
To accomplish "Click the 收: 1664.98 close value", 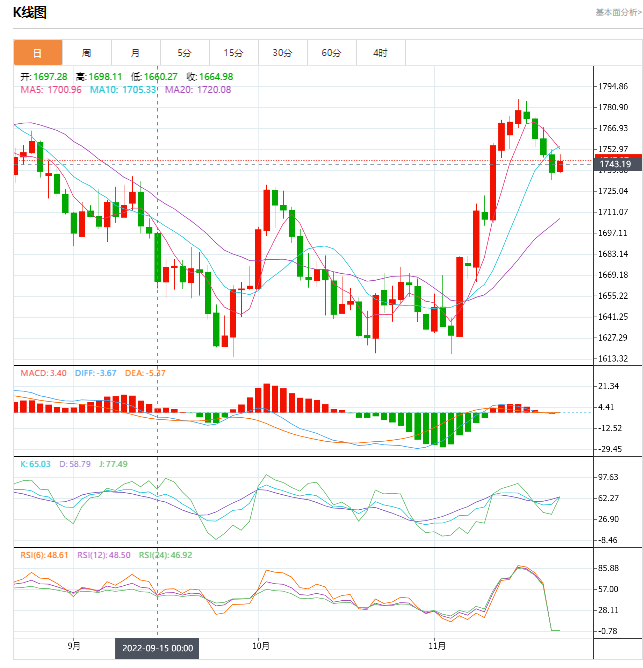I will (210, 77).
